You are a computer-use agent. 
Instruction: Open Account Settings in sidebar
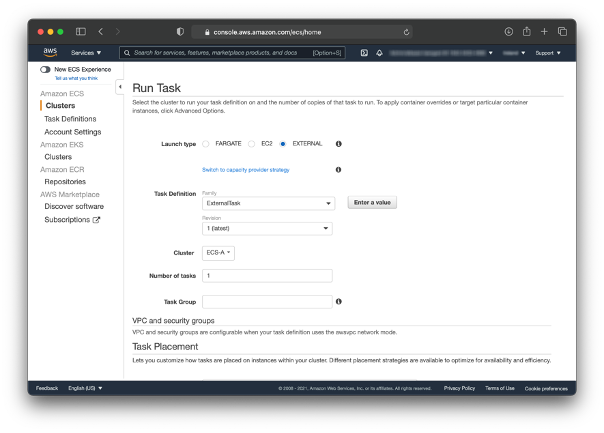click(x=73, y=132)
